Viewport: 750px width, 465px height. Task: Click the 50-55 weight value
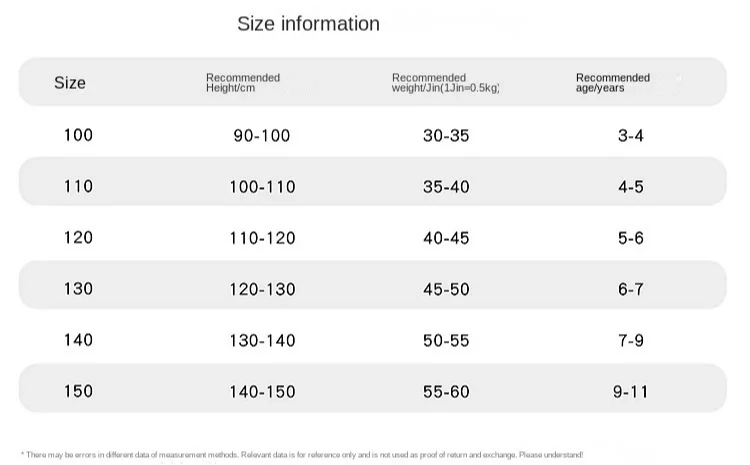[446, 341]
